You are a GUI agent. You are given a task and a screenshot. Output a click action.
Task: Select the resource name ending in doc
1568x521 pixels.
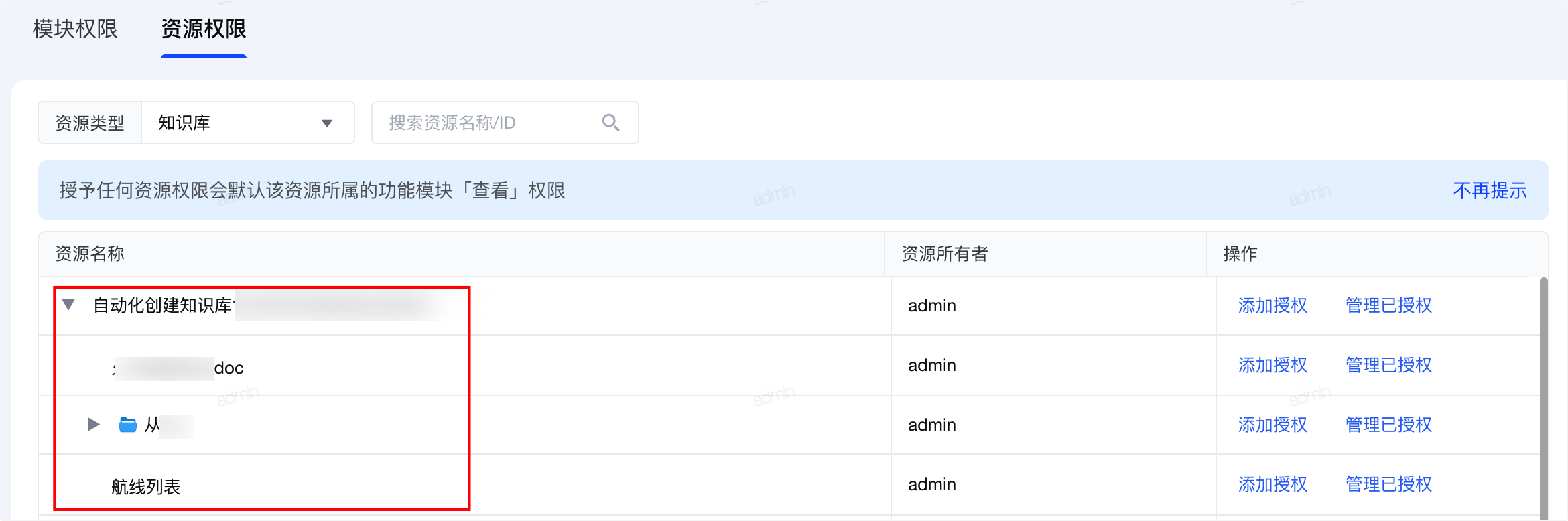(x=178, y=368)
